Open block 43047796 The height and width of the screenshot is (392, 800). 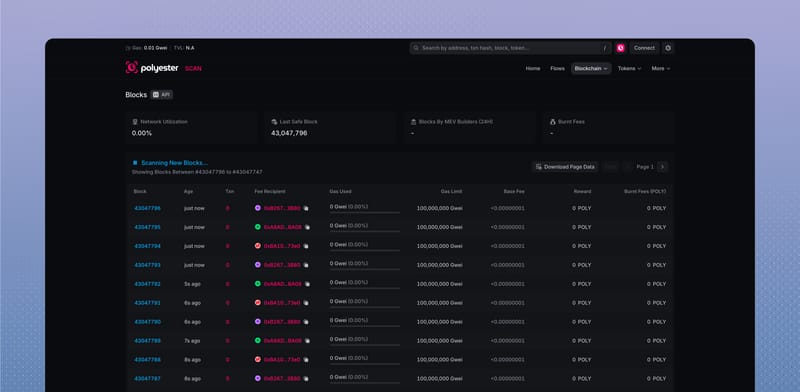[x=147, y=208]
